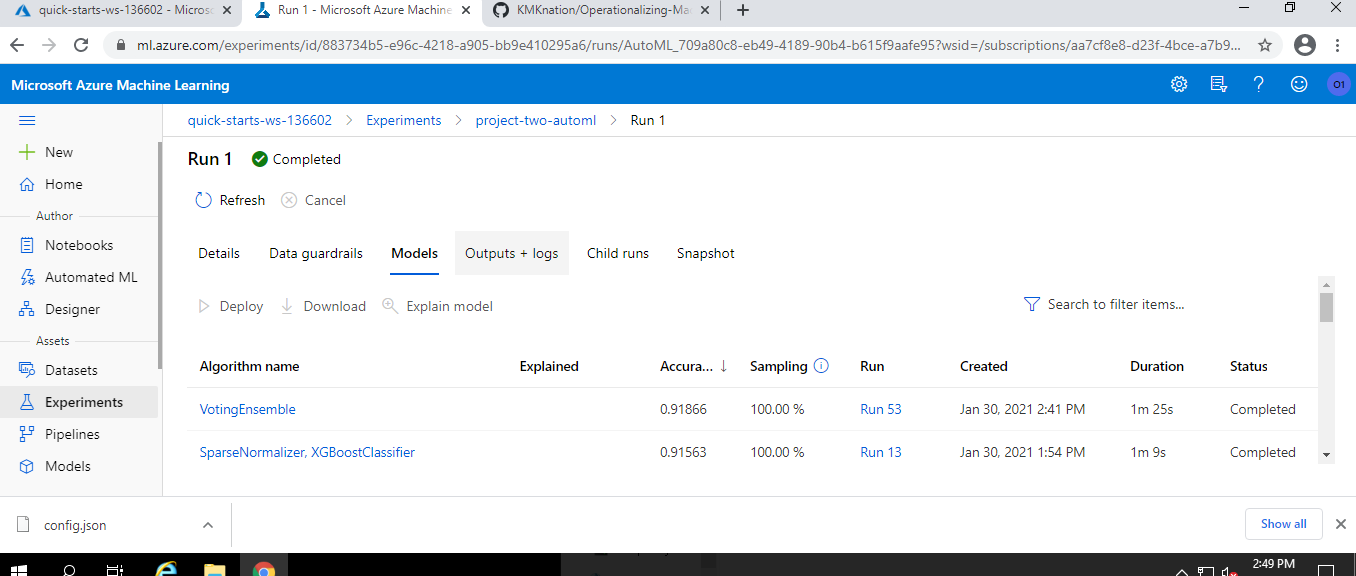The width and height of the screenshot is (1356, 576).
Task: Click the taskbar clock 2:49 PM
Action: pyautogui.click(x=1273, y=565)
